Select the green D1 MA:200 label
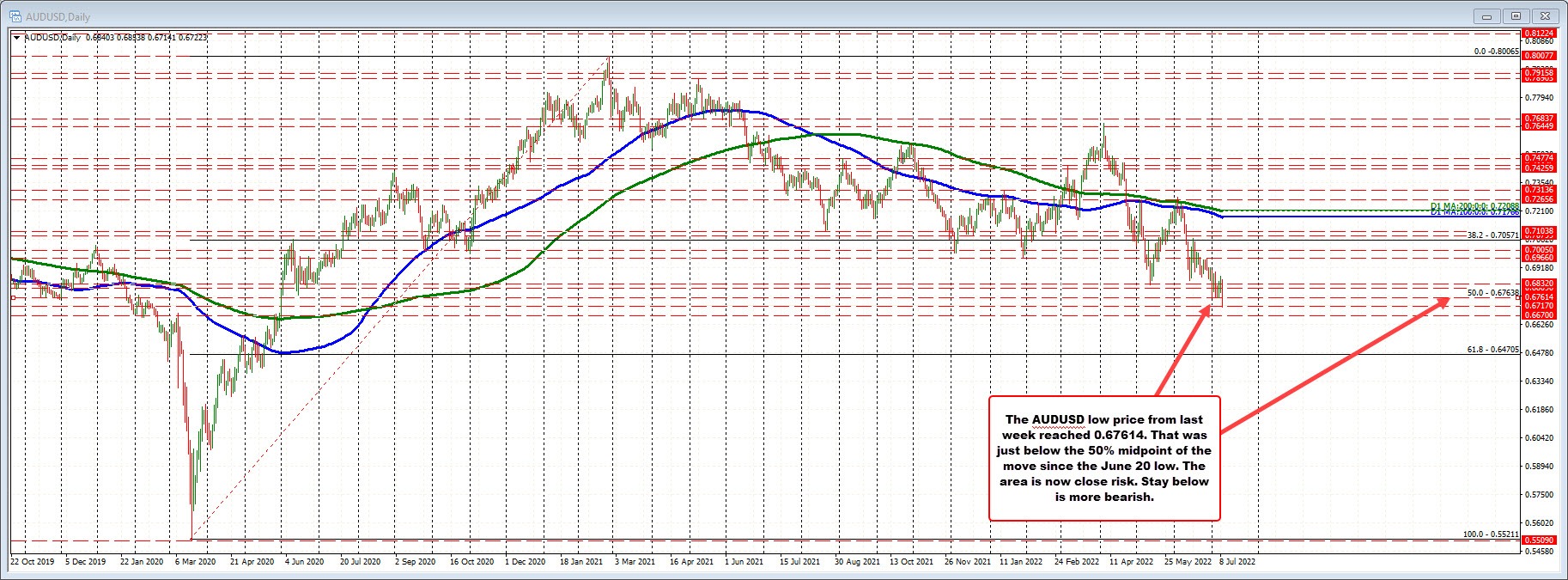Viewport: 1568px width, 580px height. (1474, 206)
